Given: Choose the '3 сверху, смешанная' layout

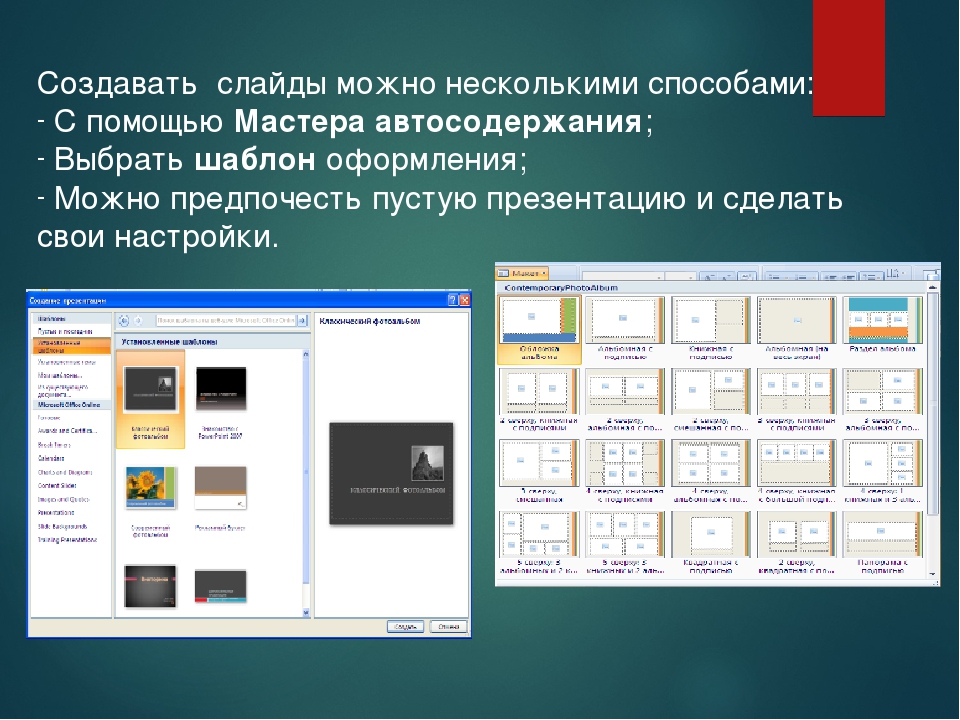Looking at the screenshot, I should click(x=539, y=472).
